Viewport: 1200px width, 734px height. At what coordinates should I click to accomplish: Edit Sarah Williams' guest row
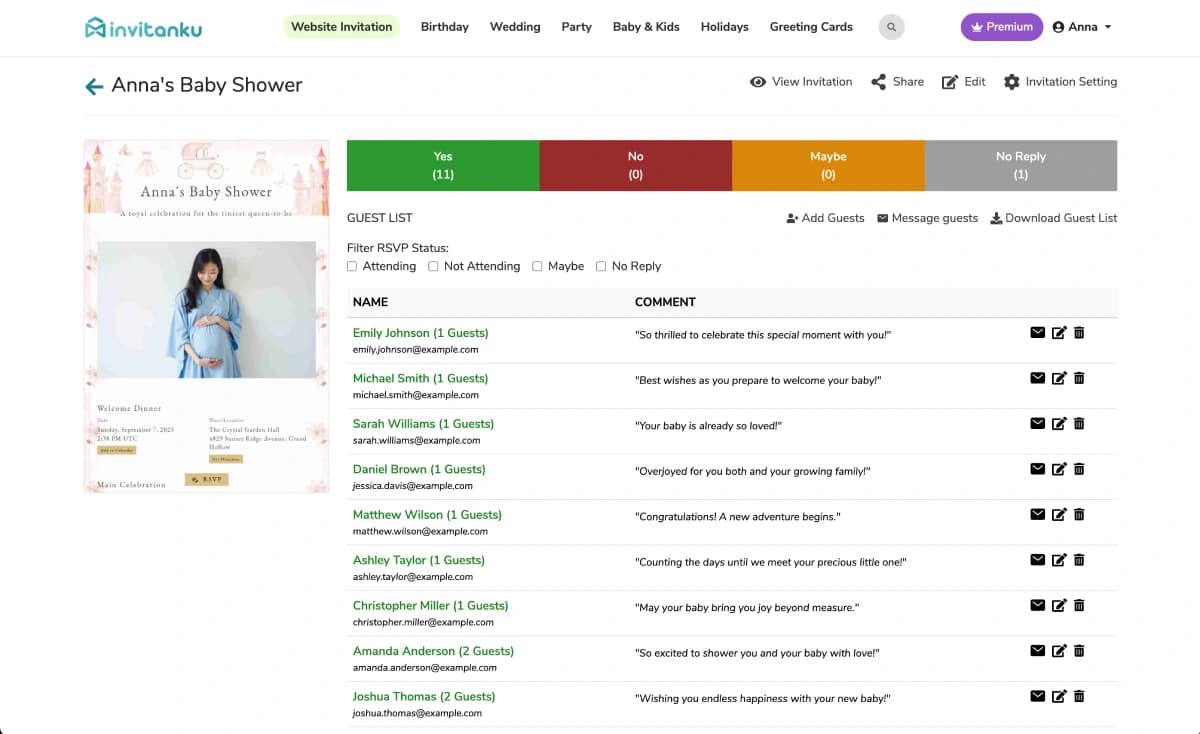tap(1059, 423)
